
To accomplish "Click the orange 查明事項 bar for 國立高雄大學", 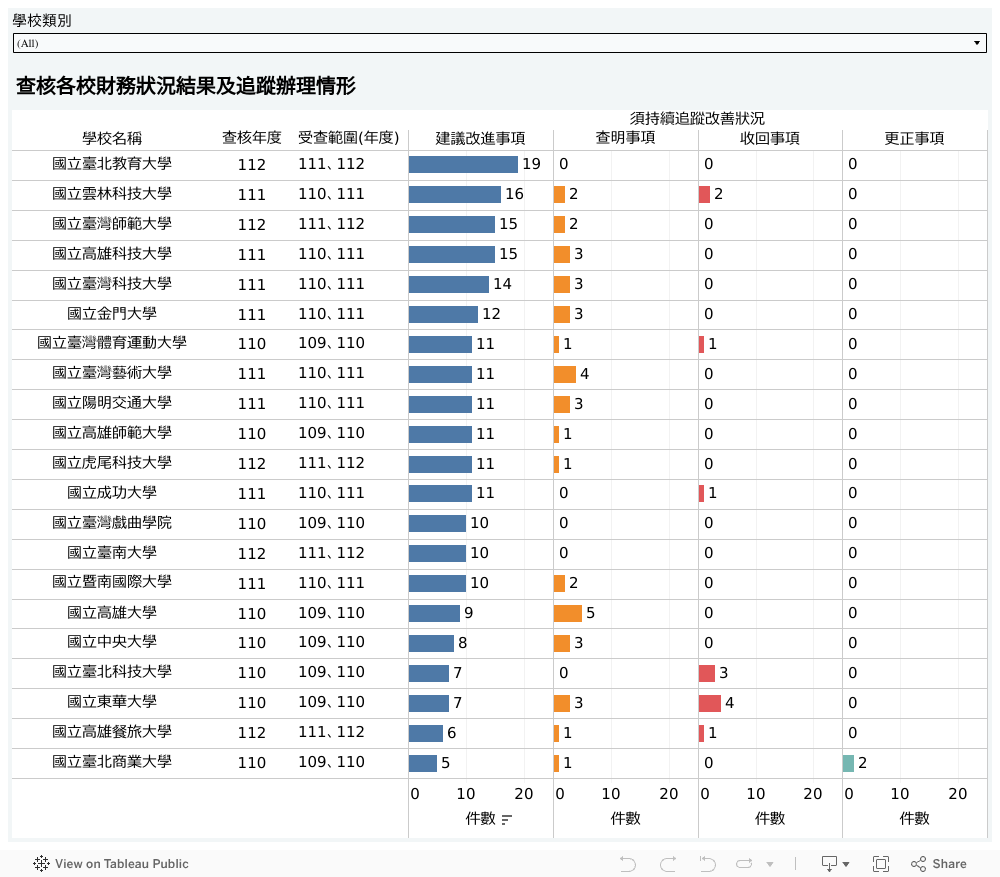I will pos(568,613).
